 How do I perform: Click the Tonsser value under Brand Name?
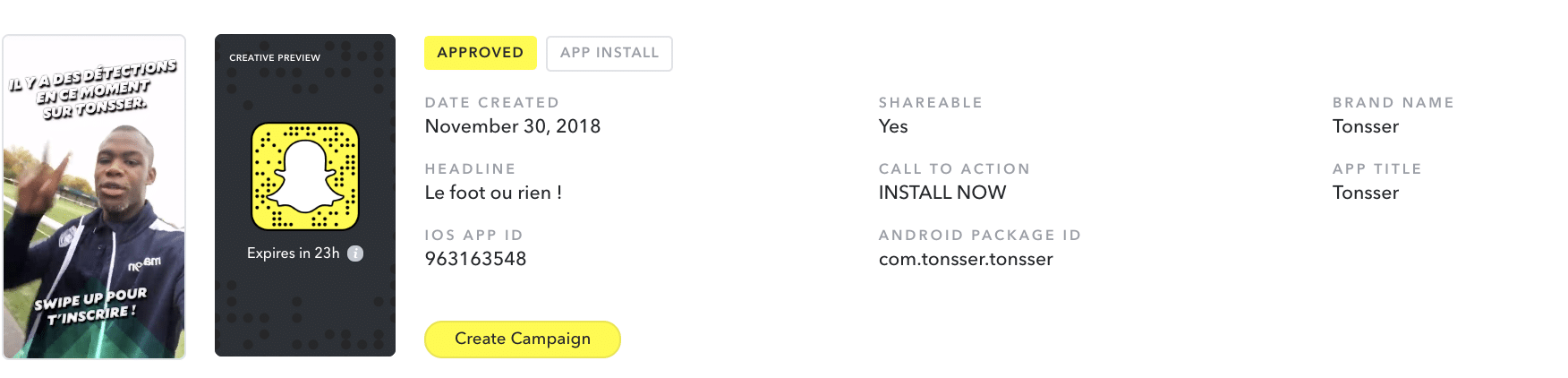tap(1365, 126)
